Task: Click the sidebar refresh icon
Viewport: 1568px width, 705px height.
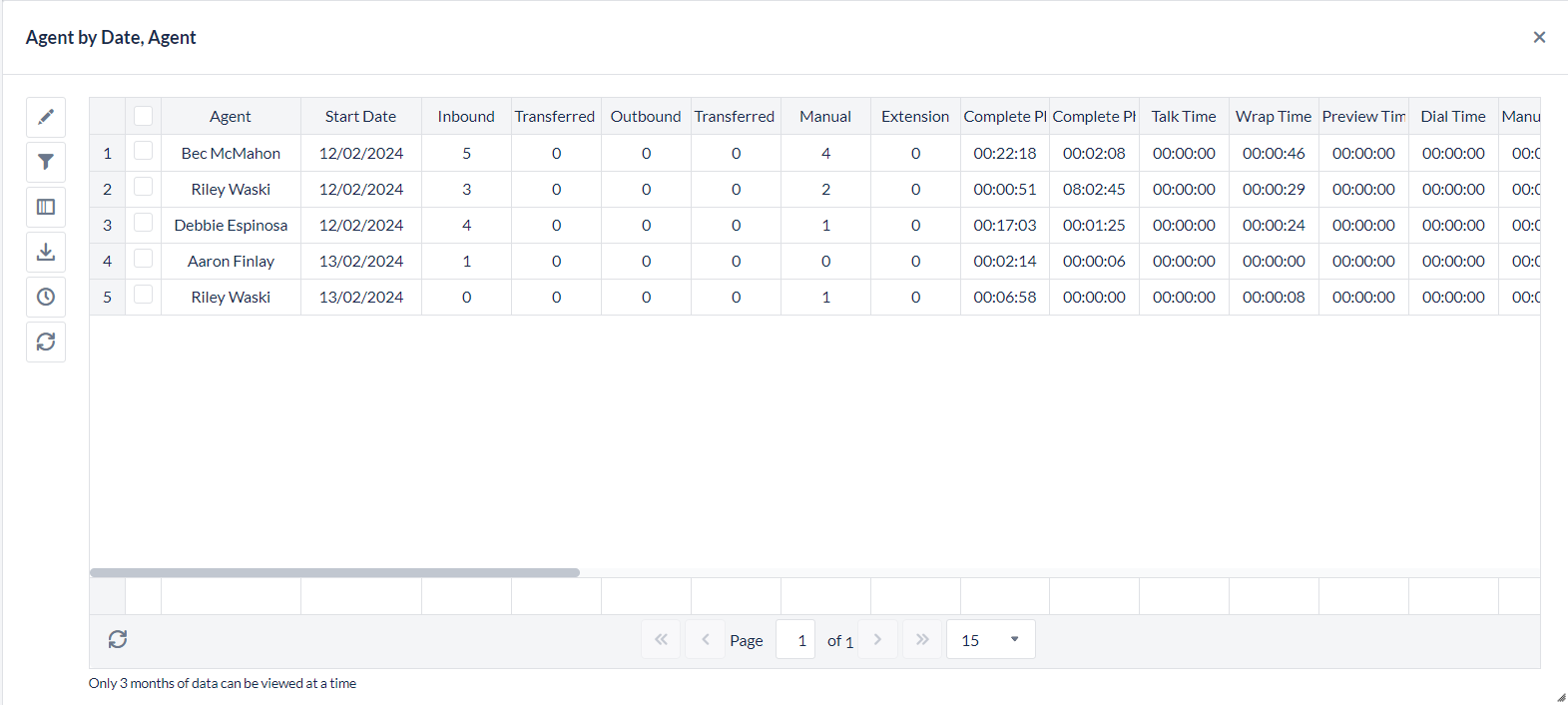Action: pos(46,342)
